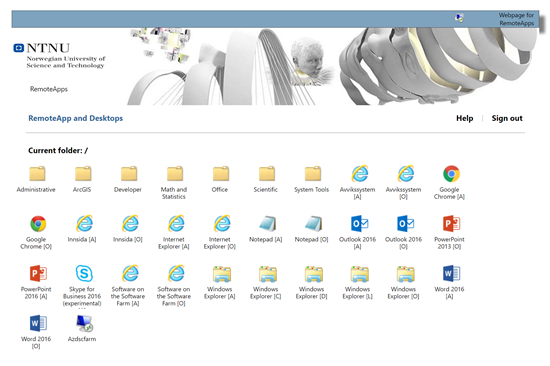
Task: Open Software on the Software Farm [A]
Action: point(128,286)
